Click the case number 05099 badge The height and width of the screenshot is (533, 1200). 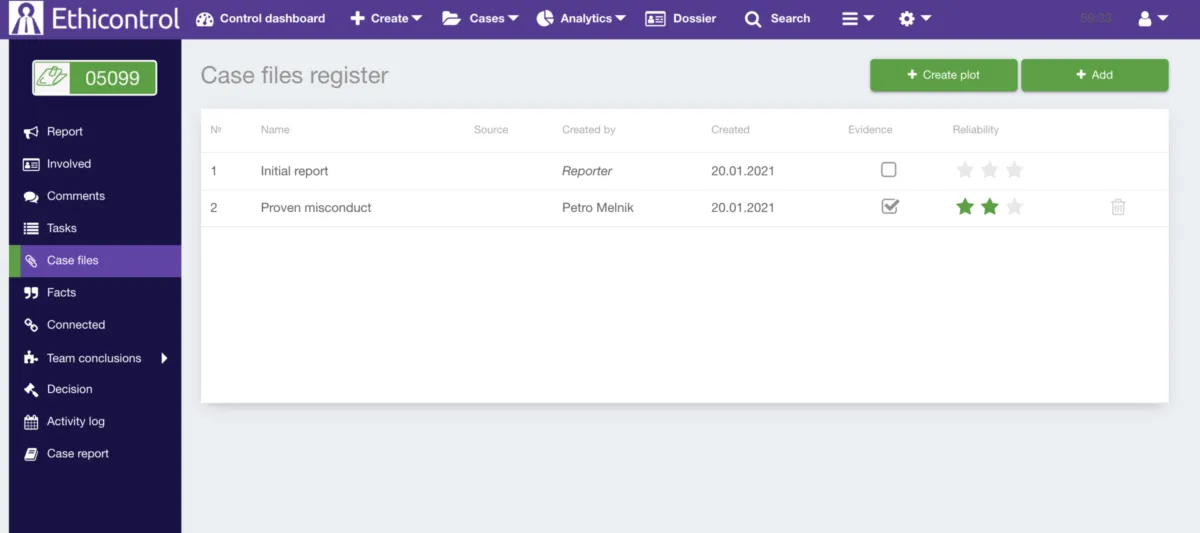click(x=94, y=78)
